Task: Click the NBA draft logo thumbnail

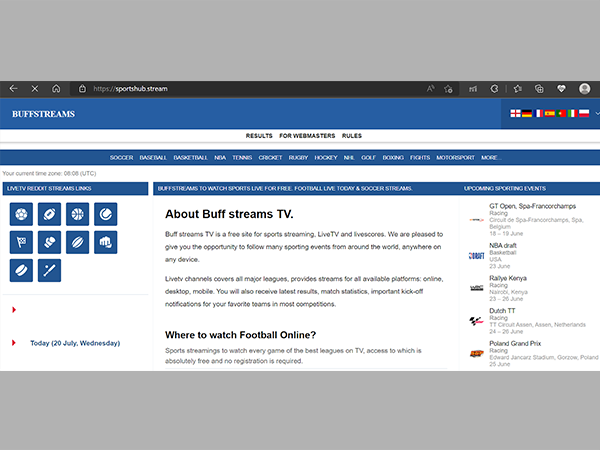Action: pos(476,256)
